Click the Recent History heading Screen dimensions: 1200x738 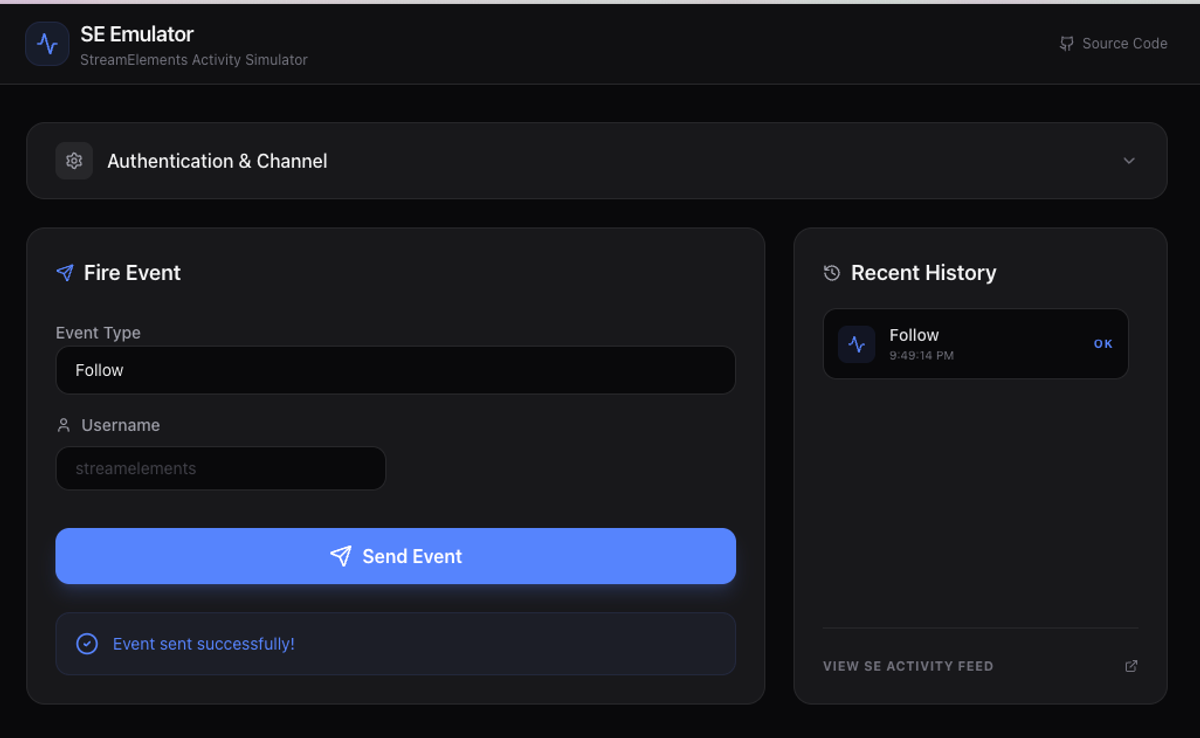coord(923,273)
